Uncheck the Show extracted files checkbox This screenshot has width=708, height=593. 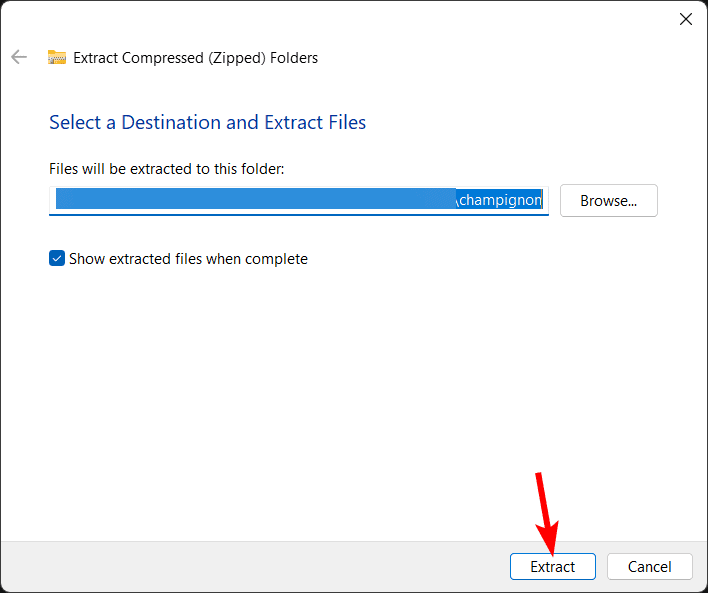click(x=57, y=259)
